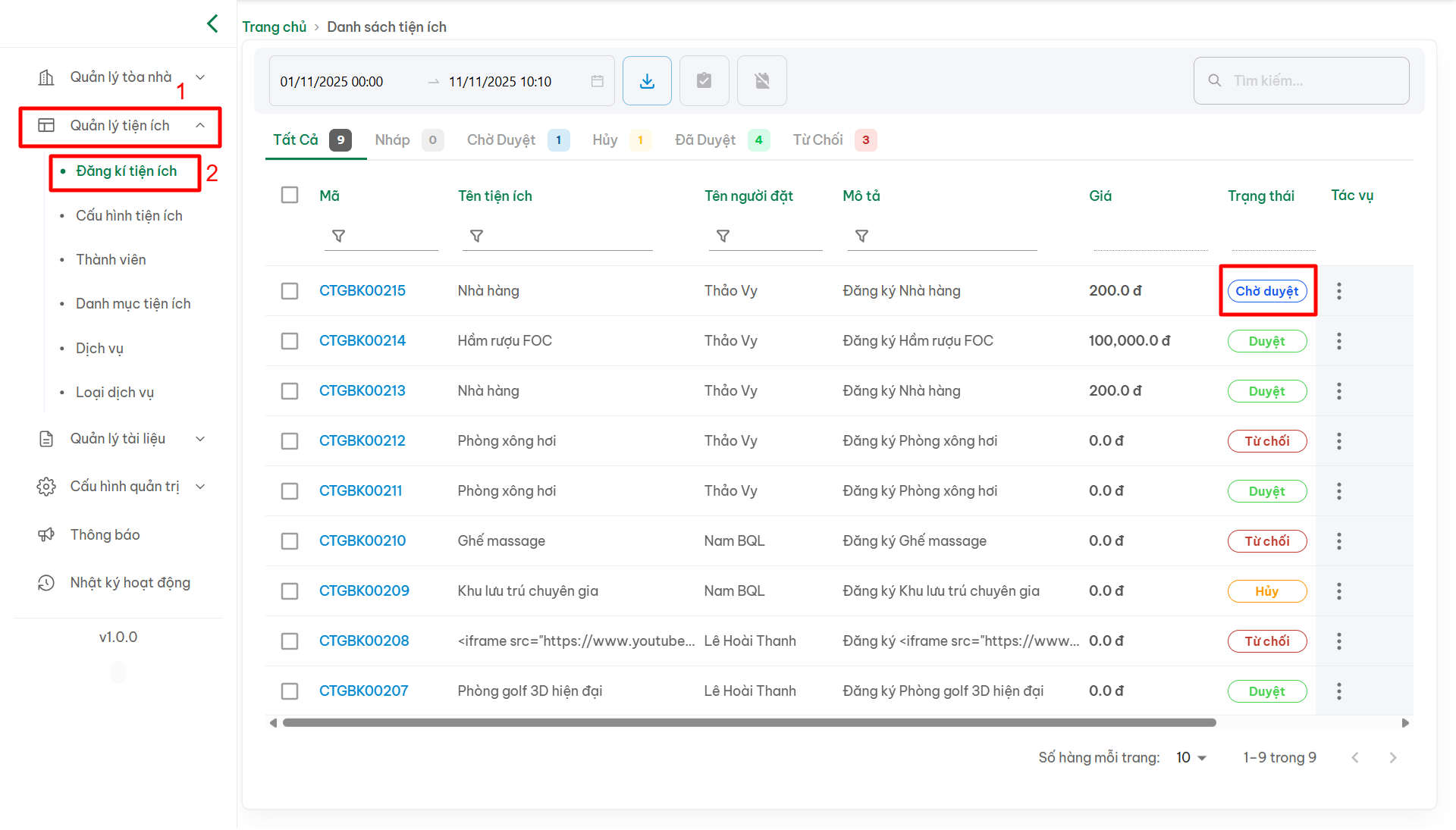Image resolution: width=1456 pixels, height=830 pixels.
Task: Check the box for row CTGBK00214
Action: tap(290, 341)
